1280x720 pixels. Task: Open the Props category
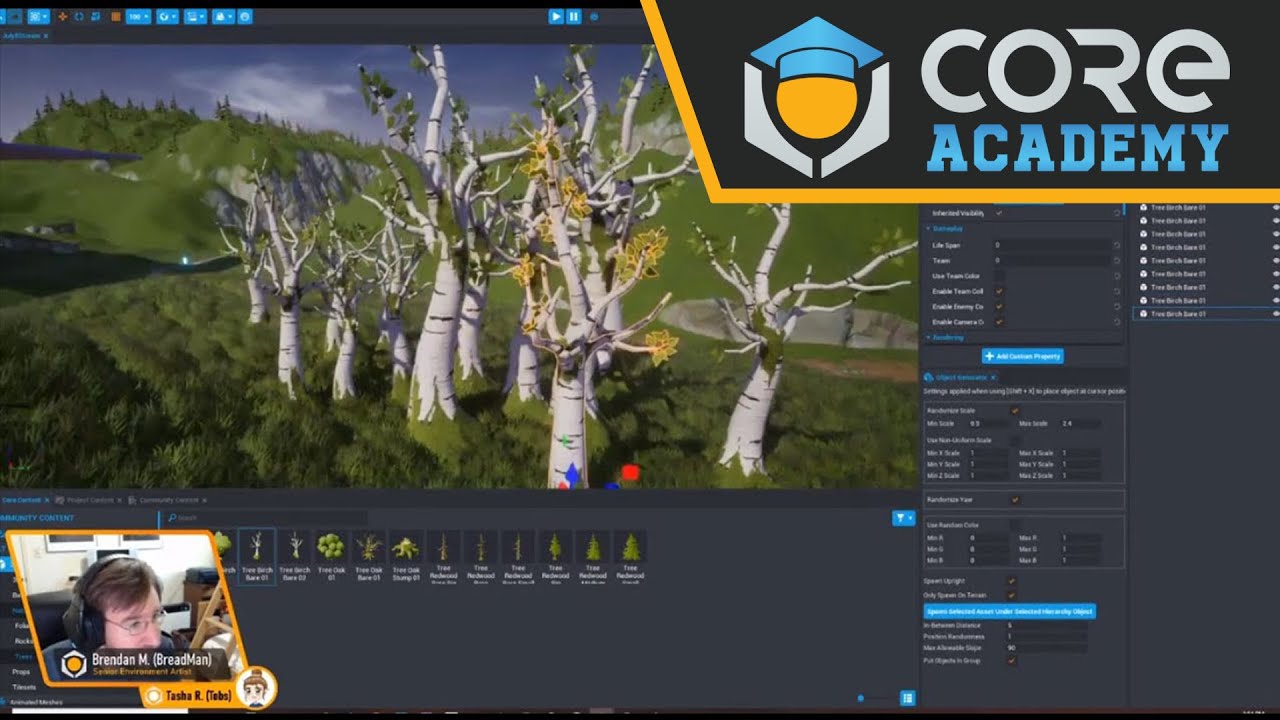tap(21, 672)
